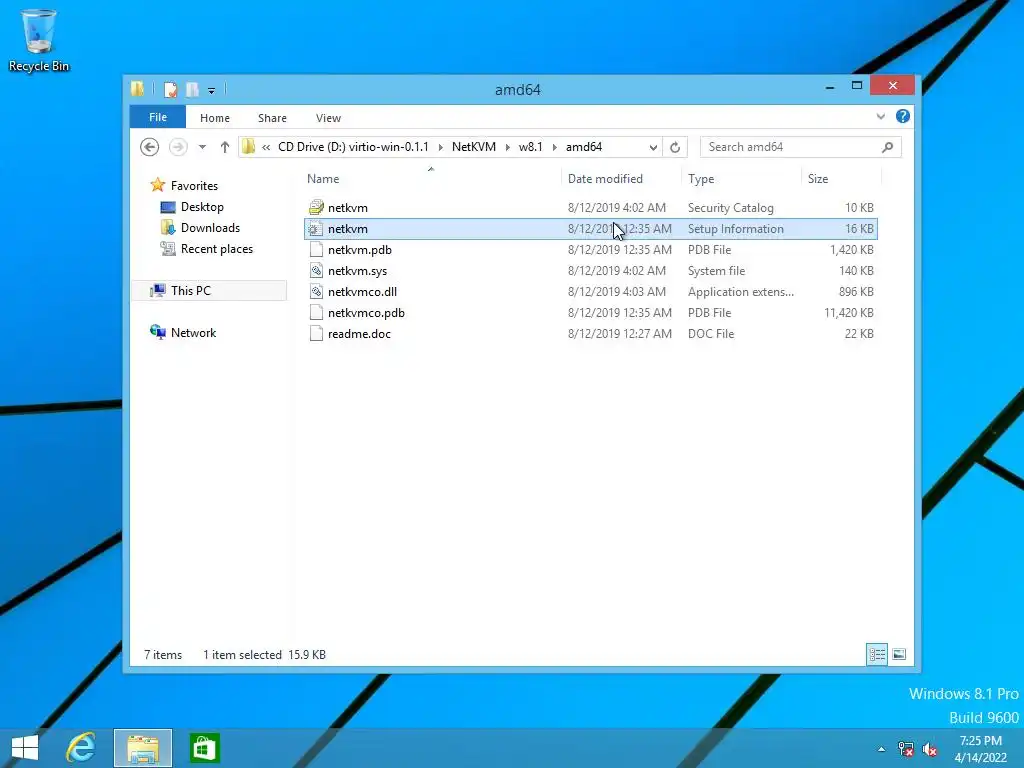Screen dimensions: 1024x768
Task: Refresh the amd64 folder
Action: [675, 147]
